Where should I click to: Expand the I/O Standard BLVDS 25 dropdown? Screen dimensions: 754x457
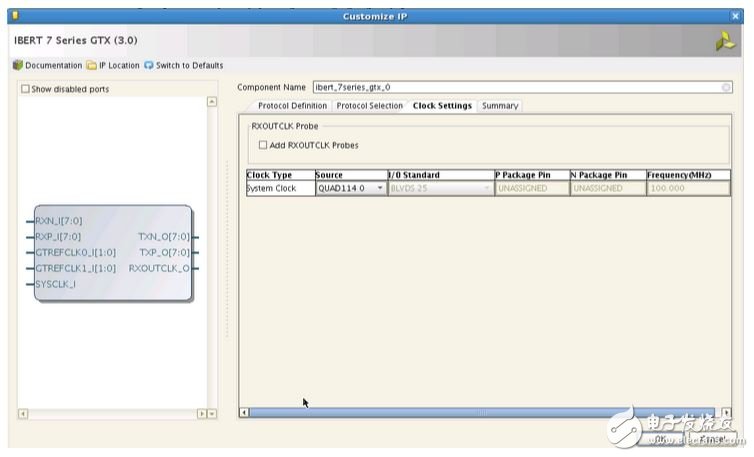click(x=487, y=188)
